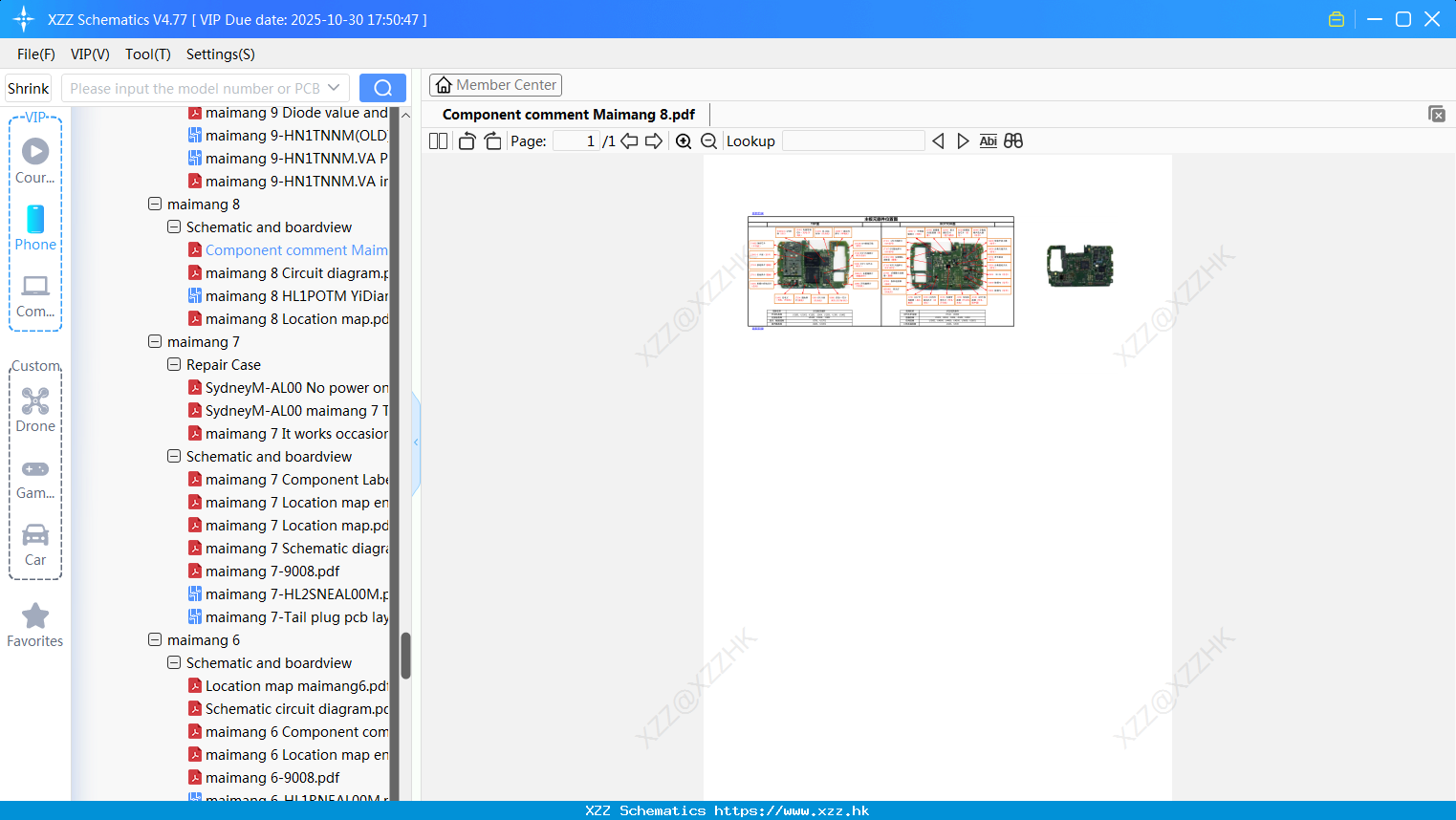Open model number dropdown arrow

(334, 88)
